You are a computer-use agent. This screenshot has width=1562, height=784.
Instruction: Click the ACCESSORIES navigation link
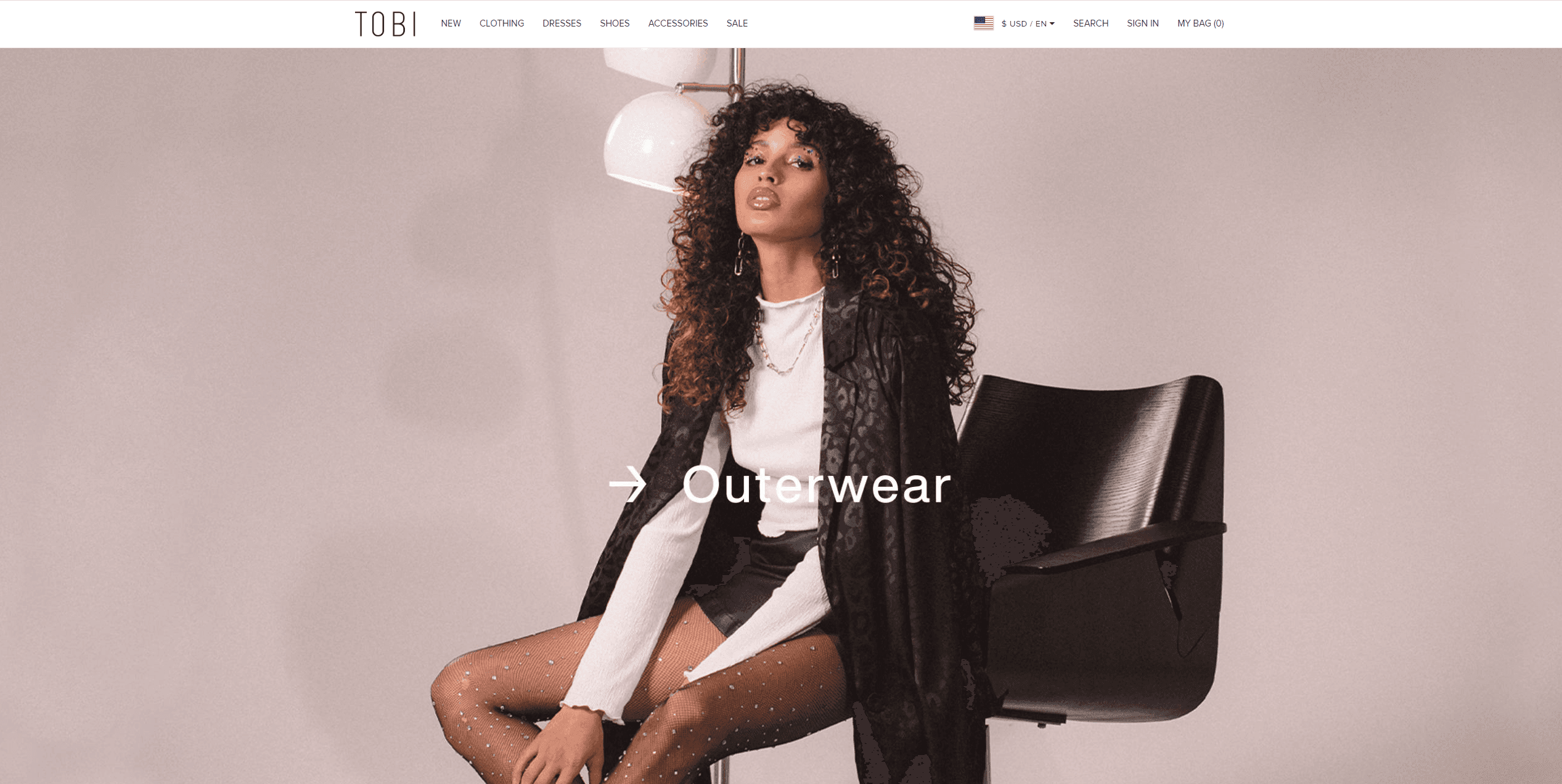click(677, 23)
